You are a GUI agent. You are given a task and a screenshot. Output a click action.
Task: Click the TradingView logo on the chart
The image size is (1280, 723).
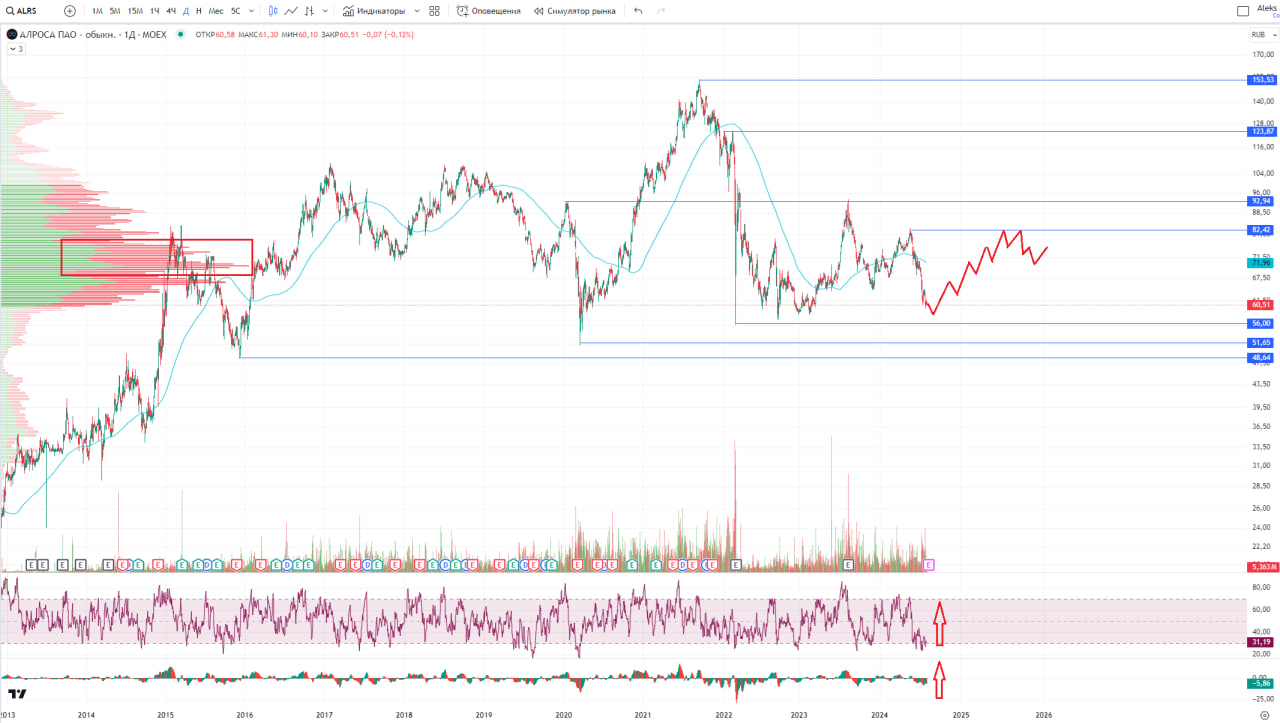coord(16,694)
